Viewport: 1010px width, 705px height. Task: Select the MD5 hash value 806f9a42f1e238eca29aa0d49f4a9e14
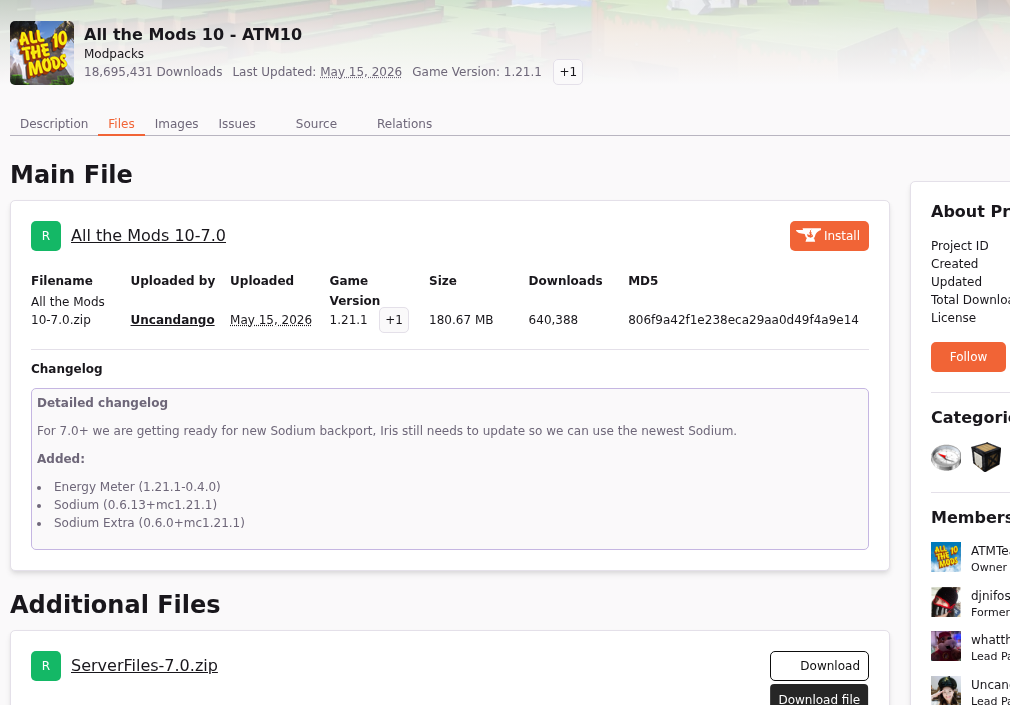(x=743, y=320)
